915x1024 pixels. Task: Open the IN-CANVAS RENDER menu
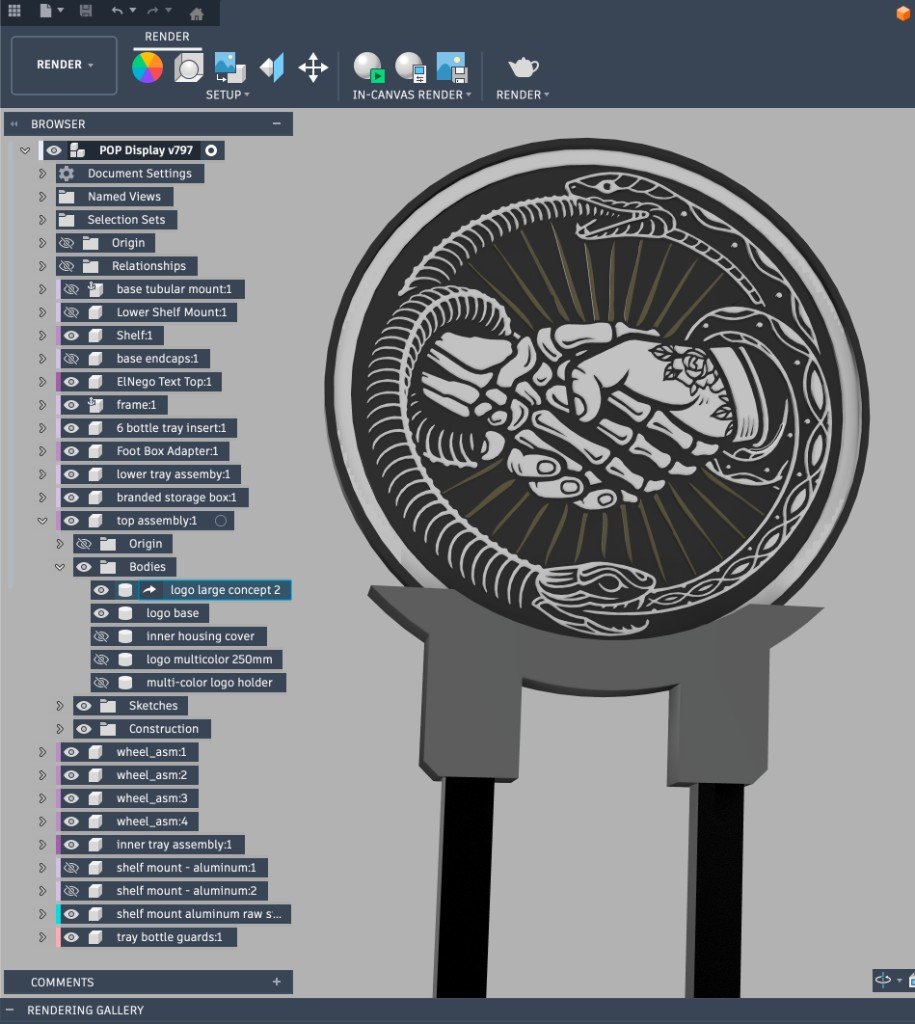(x=413, y=95)
